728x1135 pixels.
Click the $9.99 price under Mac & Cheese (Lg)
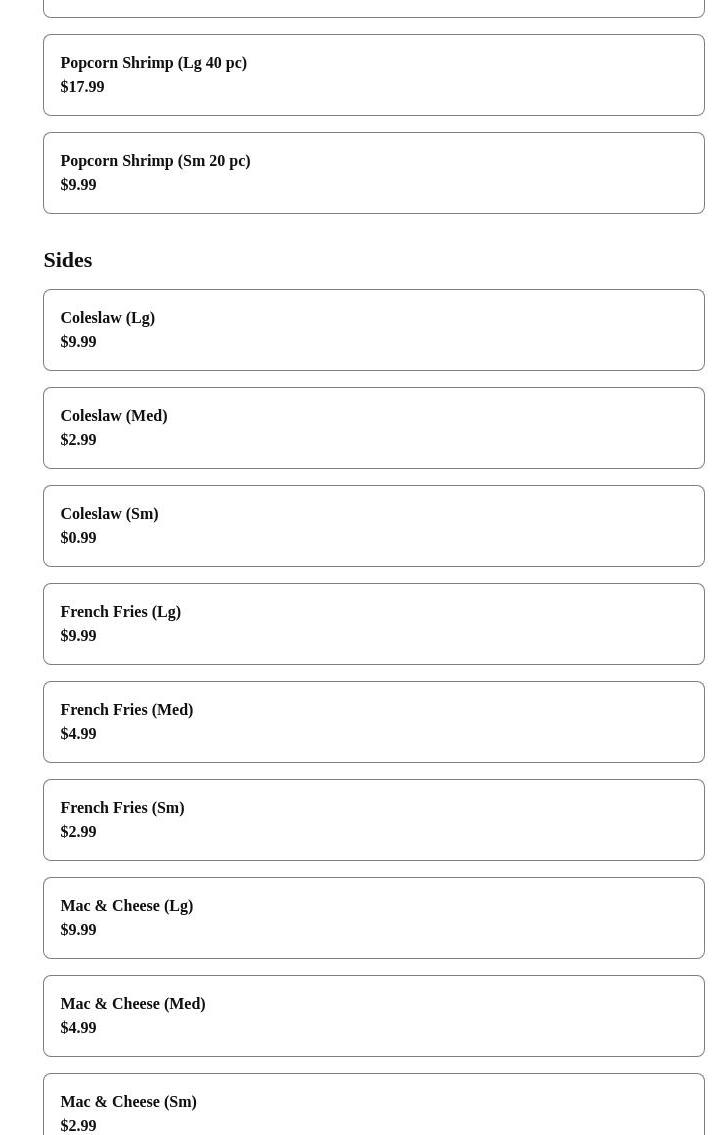tap(78, 930)
